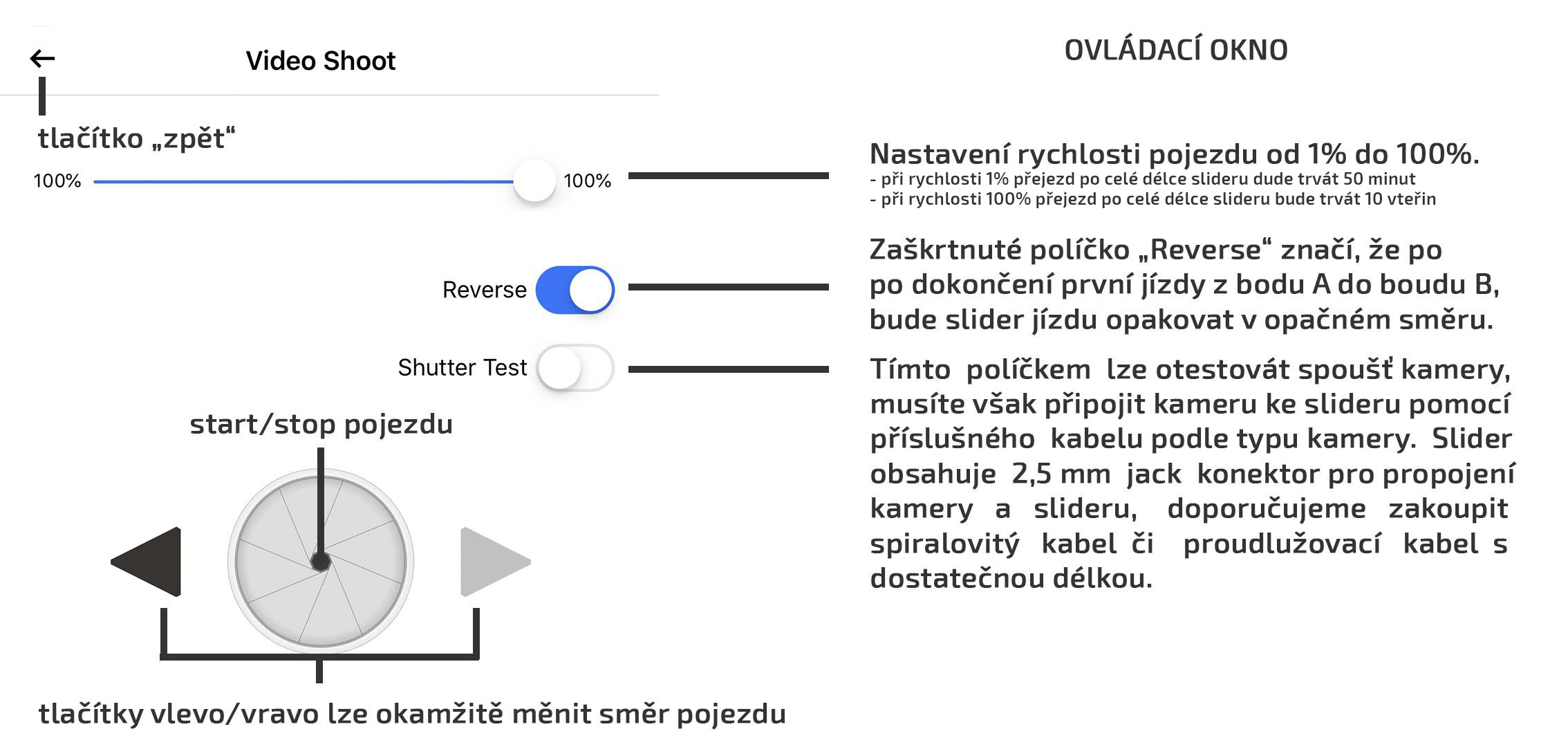Click the back arrow navigation icon
1568x747 pixels.
pyautogui.click(x=42, y=58)
